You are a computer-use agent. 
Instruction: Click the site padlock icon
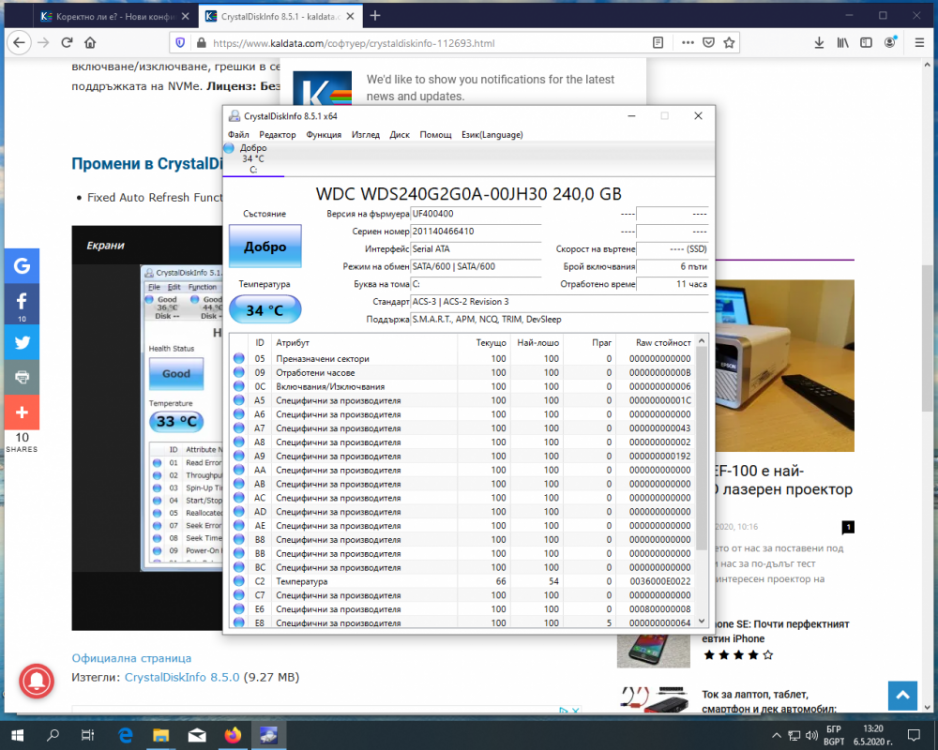(x=202, y=43)
